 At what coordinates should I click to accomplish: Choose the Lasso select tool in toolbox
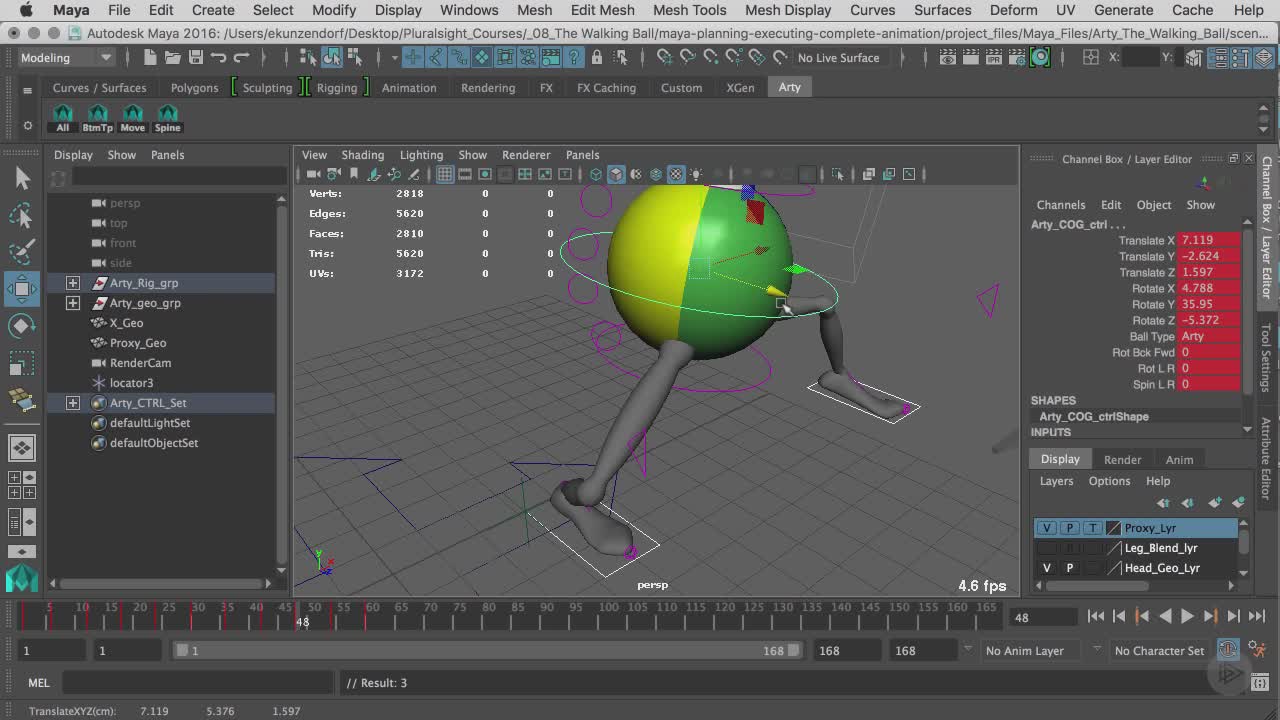click(x=22, y=215)
